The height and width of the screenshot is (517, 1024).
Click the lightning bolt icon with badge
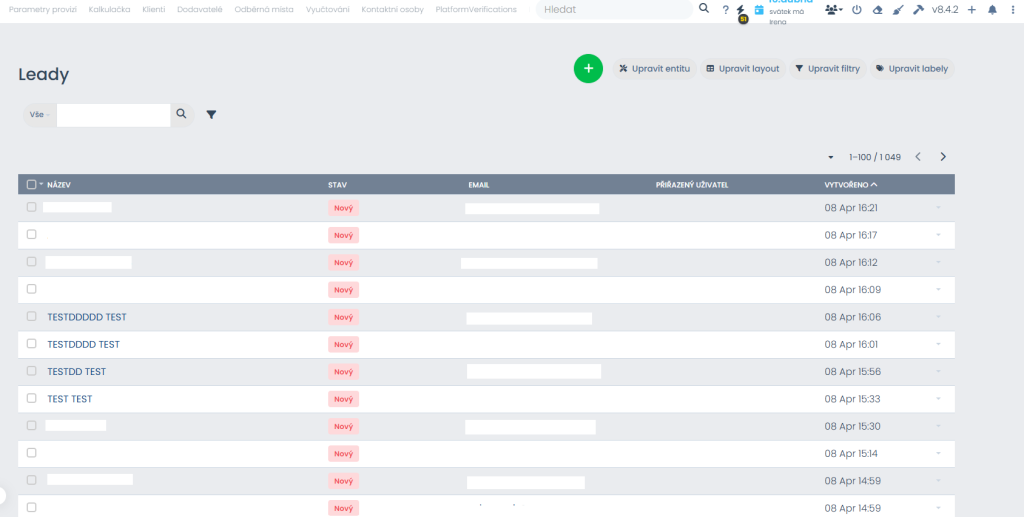[741, 10]
